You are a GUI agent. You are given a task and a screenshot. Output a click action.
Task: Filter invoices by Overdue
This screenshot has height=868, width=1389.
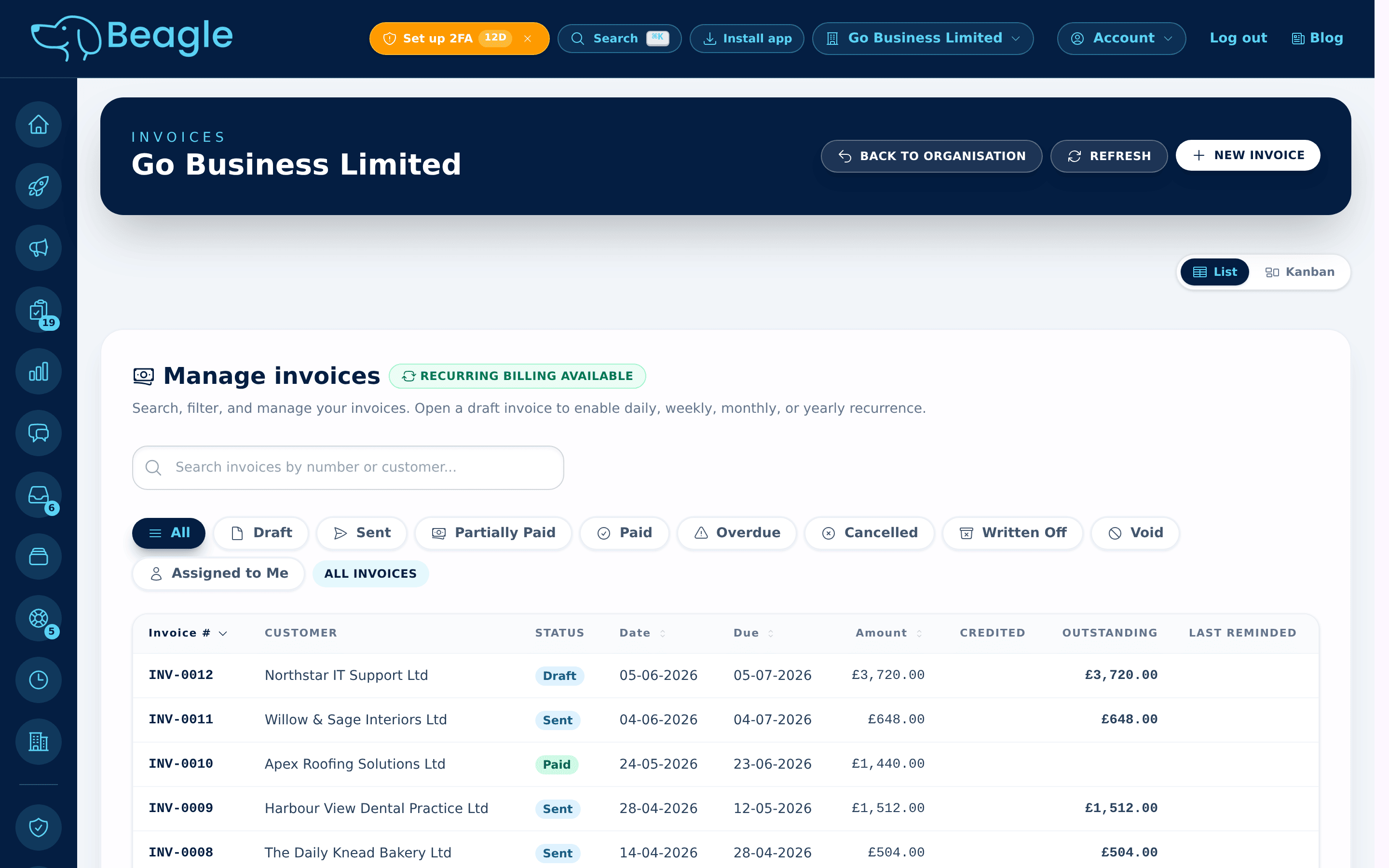(736, 533)
